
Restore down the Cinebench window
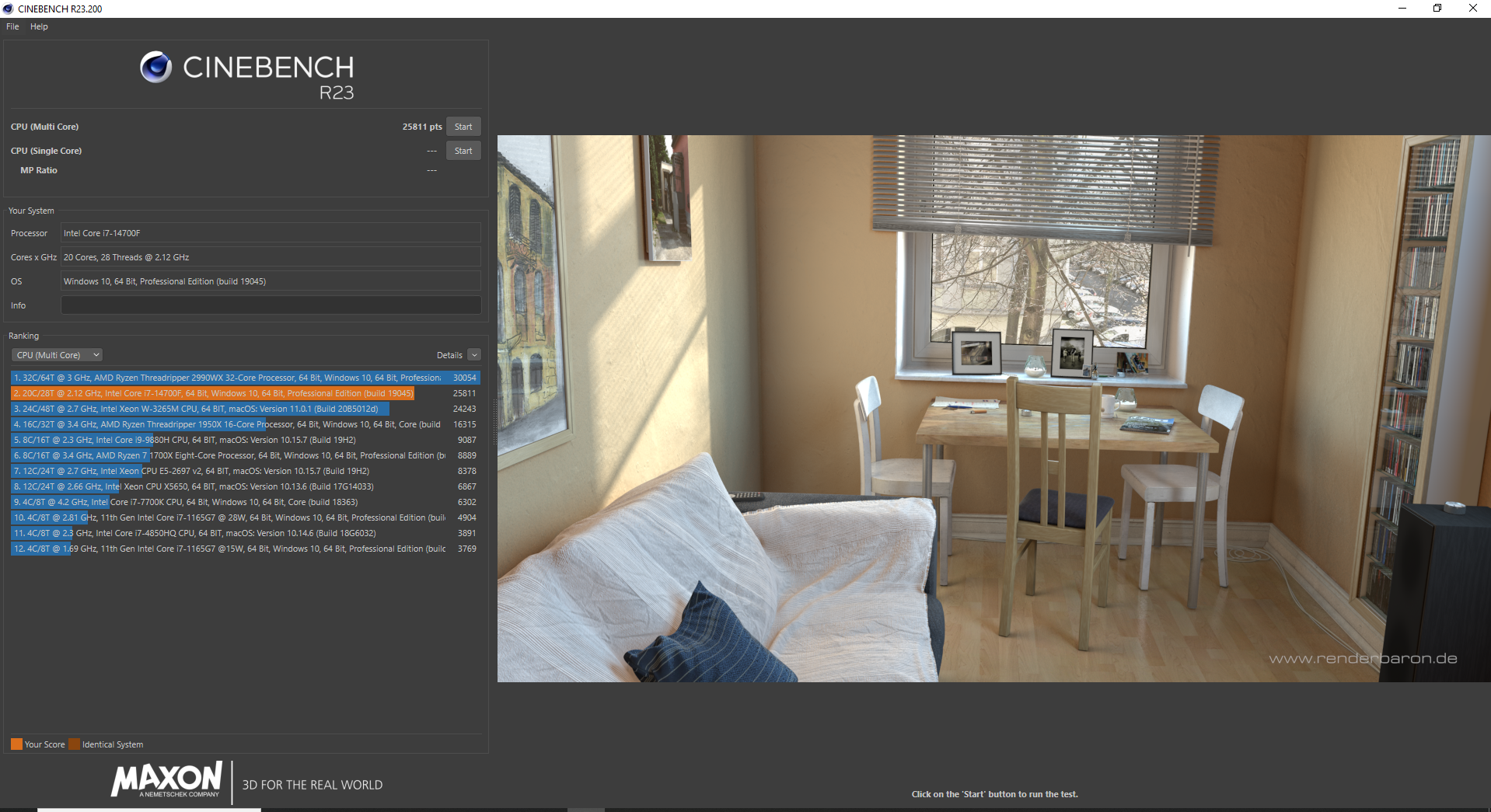[x=1437, y=9]
